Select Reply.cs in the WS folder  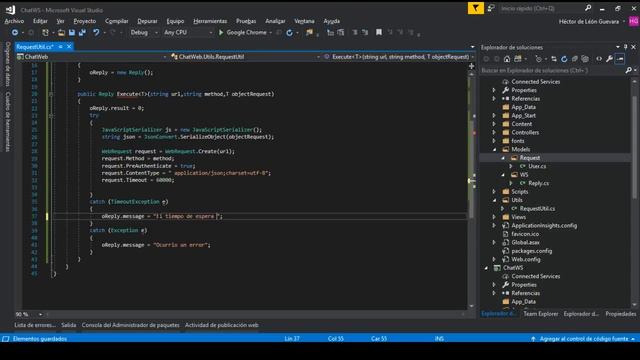[x=538, y=183]
